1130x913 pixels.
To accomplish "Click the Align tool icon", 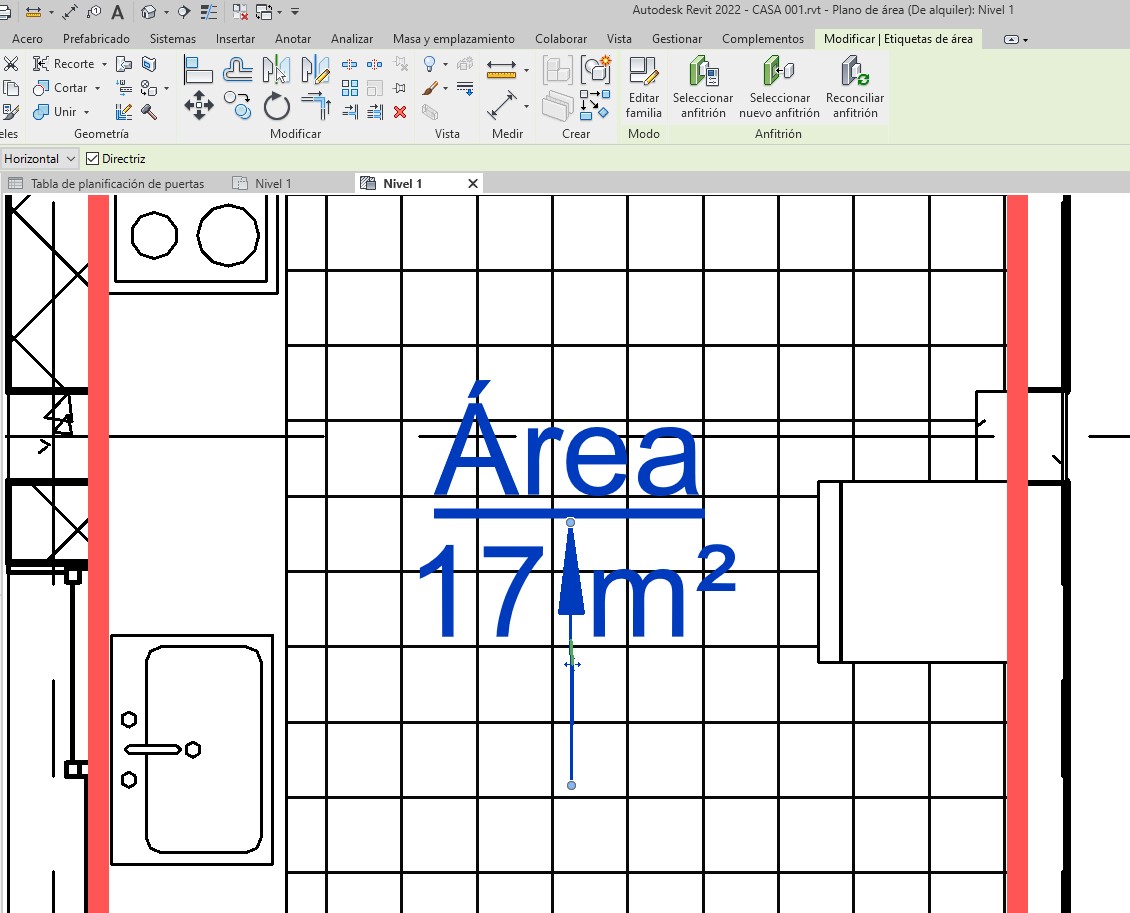I will (x=199, y=70).
